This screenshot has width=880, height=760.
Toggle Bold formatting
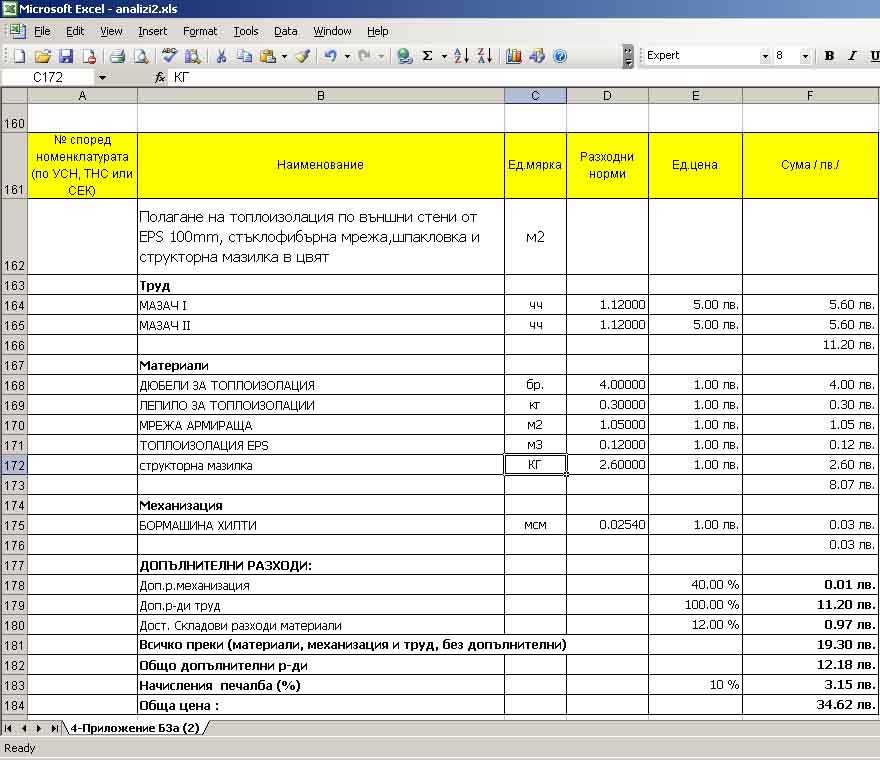tap(829, 56)
